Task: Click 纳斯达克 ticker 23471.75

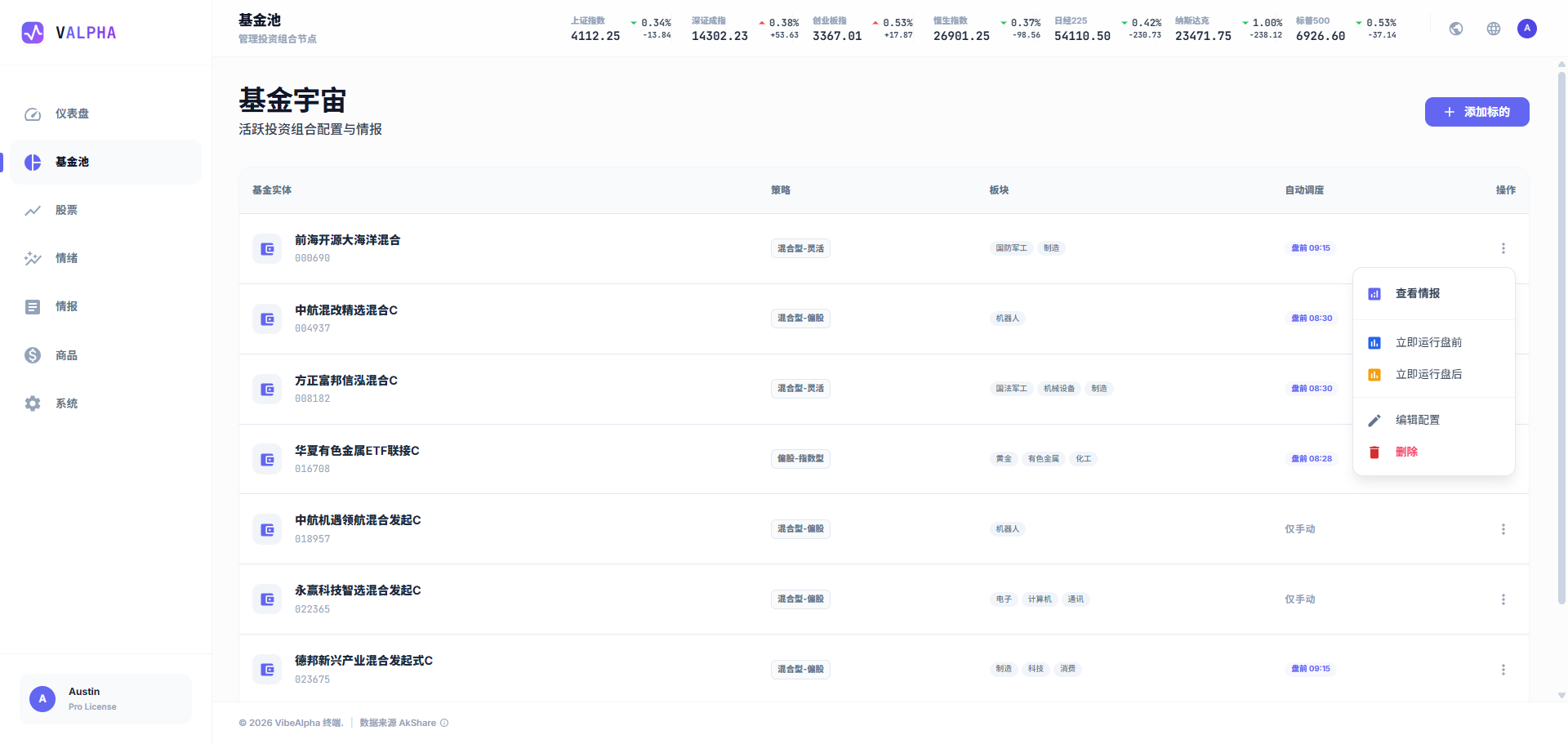Action: (x=1228, y=29)
